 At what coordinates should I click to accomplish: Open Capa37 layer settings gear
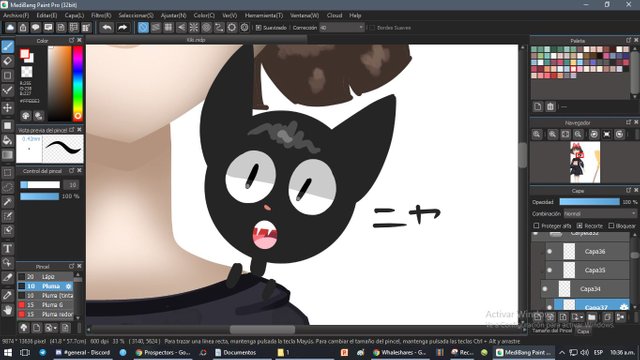[624, 307]
